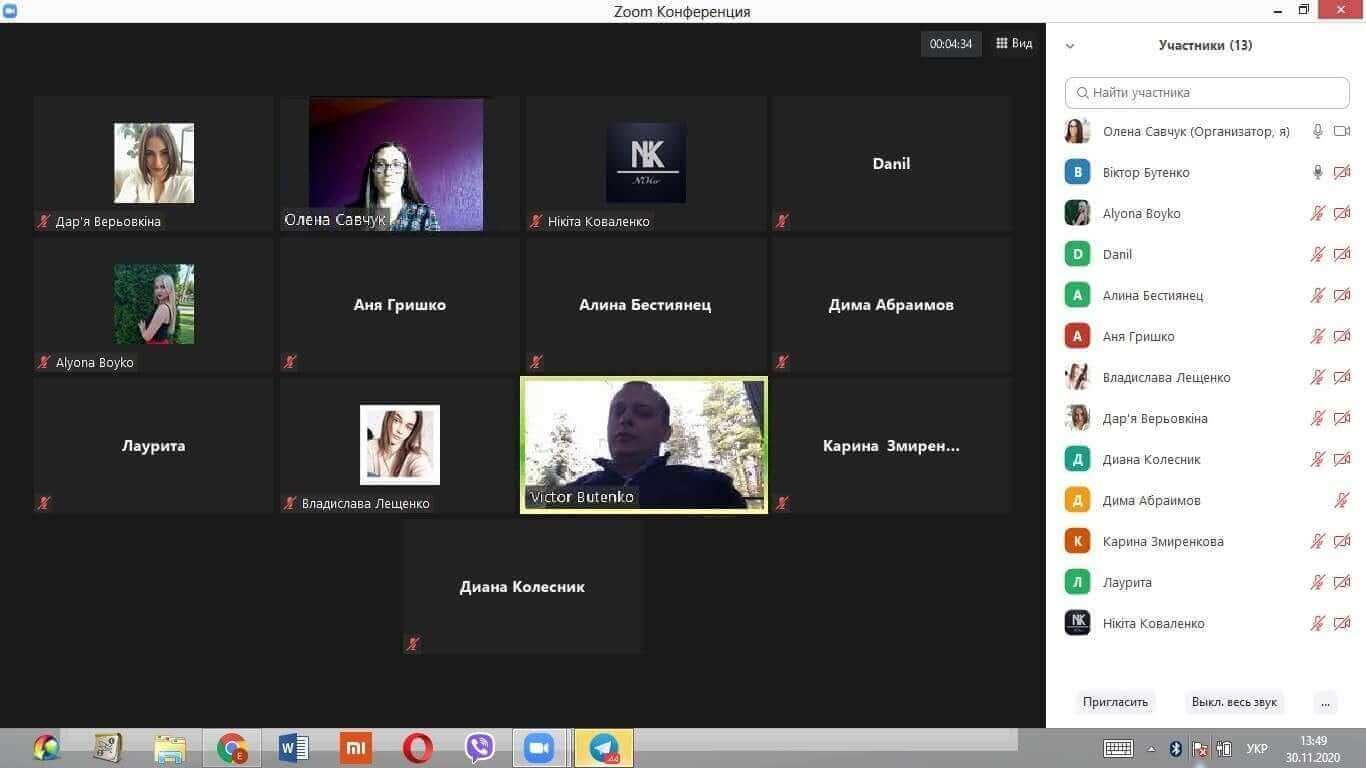Toggle the crossed-out camera for Alyona Boyko
This screenshot has width=1366, height=768.
pyautogui.click(x=1342, y=213)
